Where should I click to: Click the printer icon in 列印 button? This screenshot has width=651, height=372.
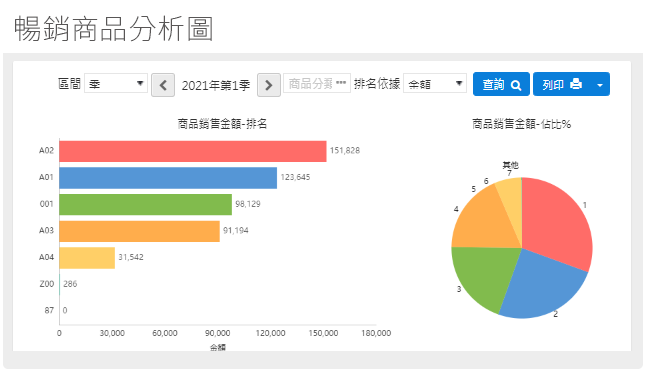click(x=576, y=84)
